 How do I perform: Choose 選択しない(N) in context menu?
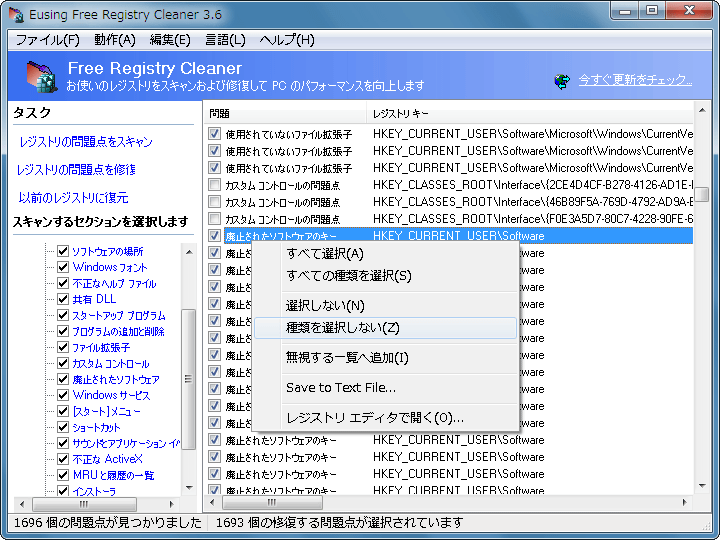pyautogui.click(x=385, y=305)
